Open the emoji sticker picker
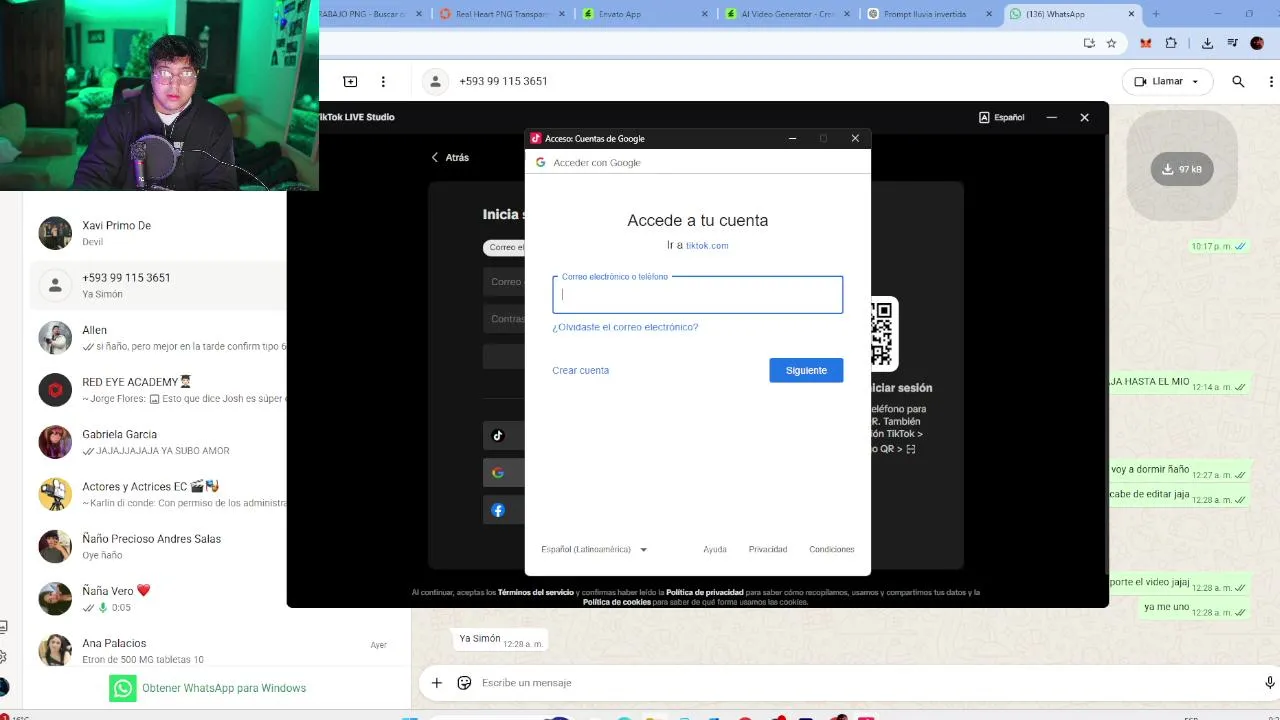Image resolution: width=1280 pixels, height=720 pixels. tap(464, 683)
